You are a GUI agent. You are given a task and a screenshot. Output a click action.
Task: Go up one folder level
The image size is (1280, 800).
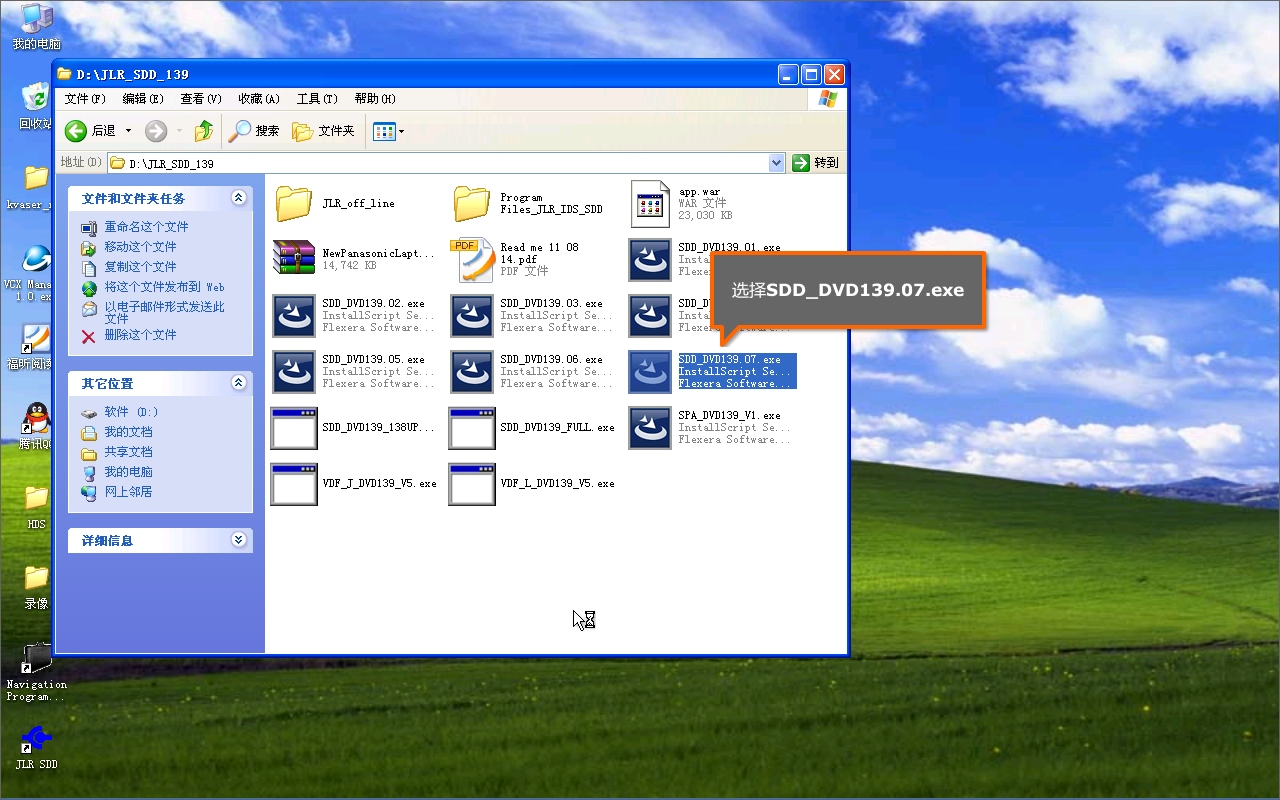tap(204, 131)
